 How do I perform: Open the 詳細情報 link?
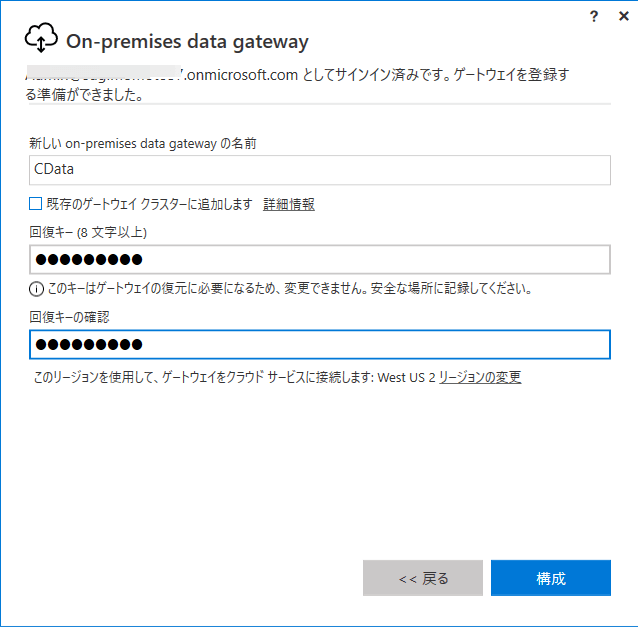[x=288, y=204]
